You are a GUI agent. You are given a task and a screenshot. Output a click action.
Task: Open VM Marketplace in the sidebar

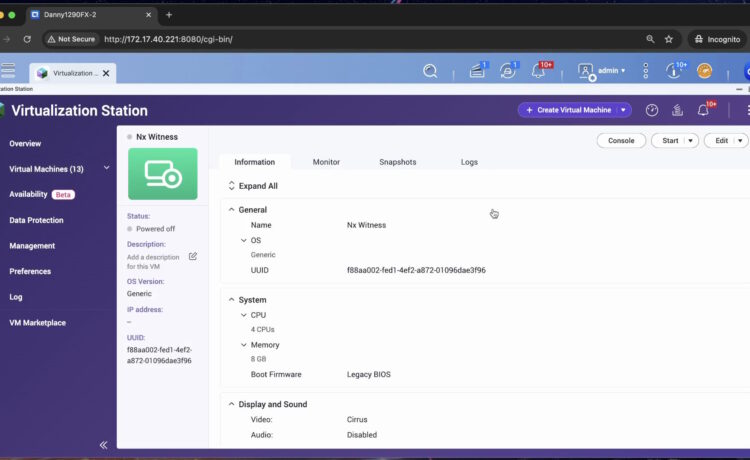(x=37, y=323)
